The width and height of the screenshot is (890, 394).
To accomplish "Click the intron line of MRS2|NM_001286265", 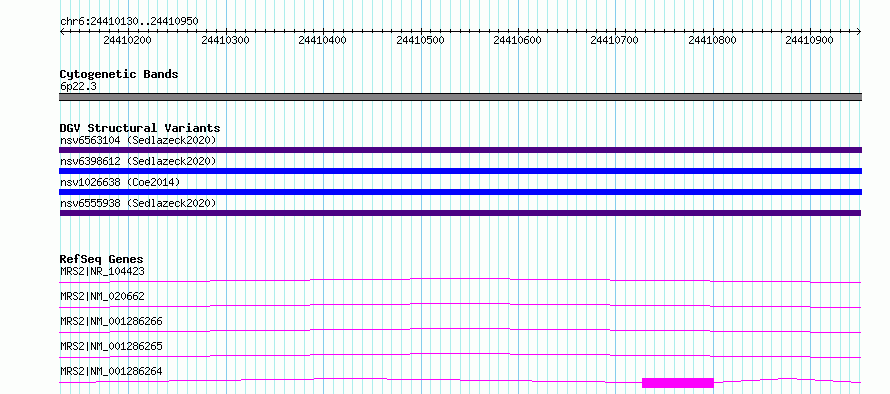I will click(460, 354).
